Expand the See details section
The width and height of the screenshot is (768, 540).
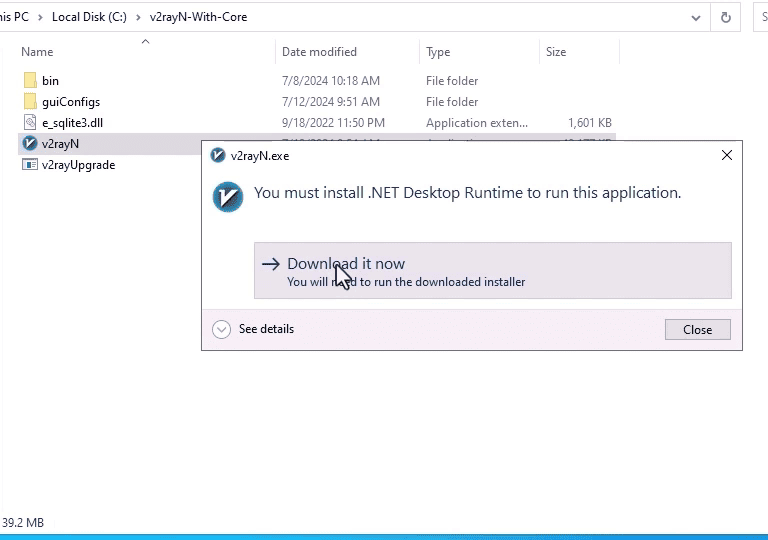point(221,329)
